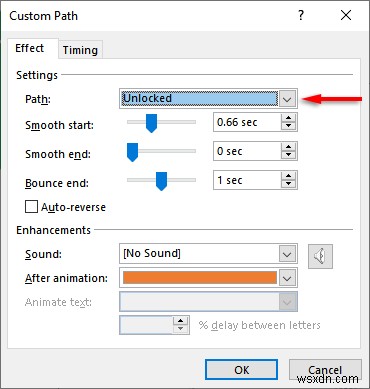The width and height of the screenshot is (370, 389).
Task: Confirm with the OK button
Action: [x=241, y=370]
